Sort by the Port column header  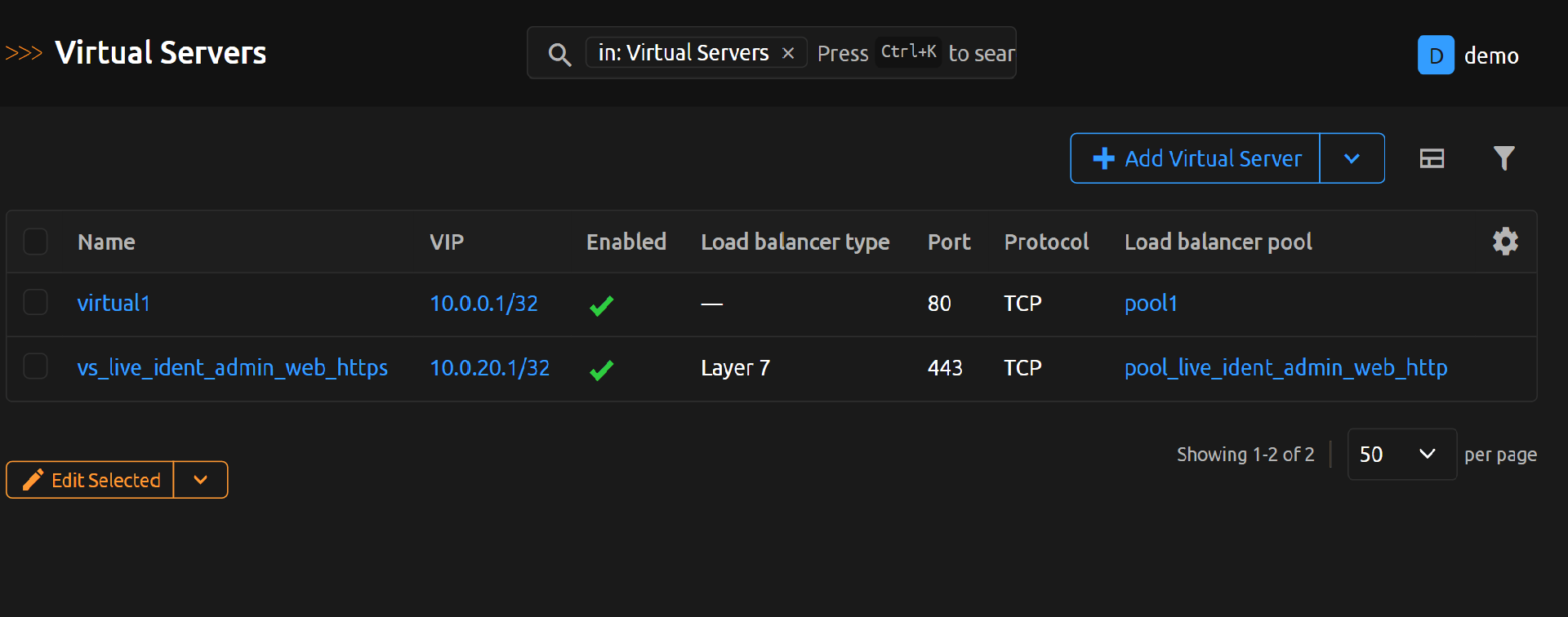[948, 242]
